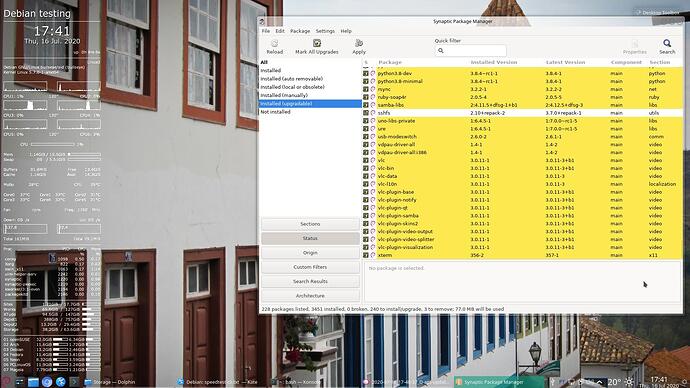Screen dimensions: 690x388
Task: Toggle status box for vlc-bin
Action: click(x=366, y=168)
